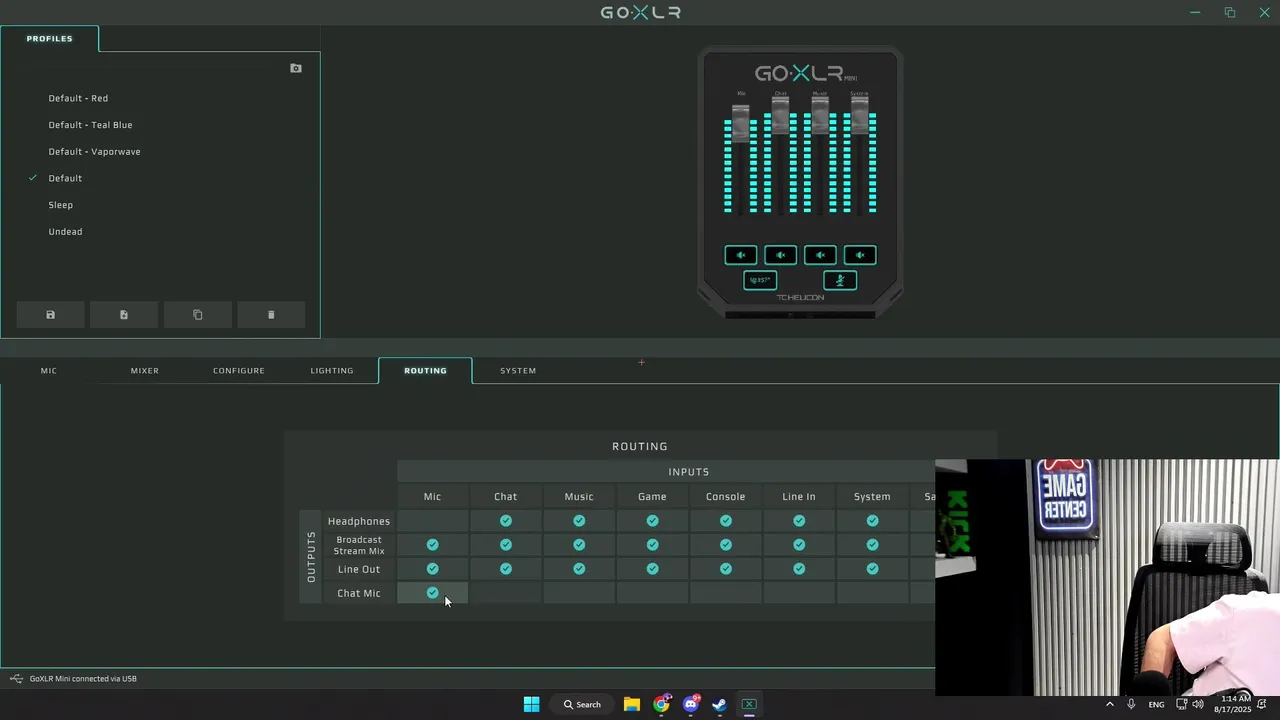This screenshot has height=720, width=1280.
Task: Uncheck Mic to Line Out routing
Action: coord(432,569)
